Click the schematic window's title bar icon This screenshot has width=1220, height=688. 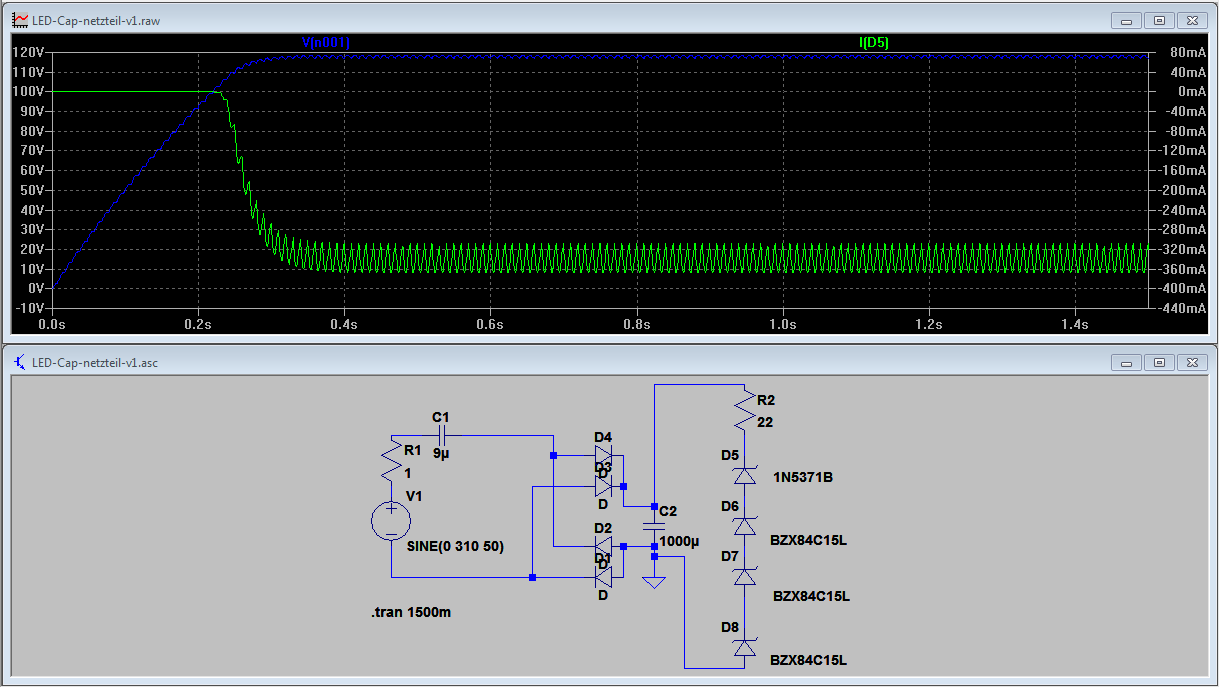(x=19, y=362)
